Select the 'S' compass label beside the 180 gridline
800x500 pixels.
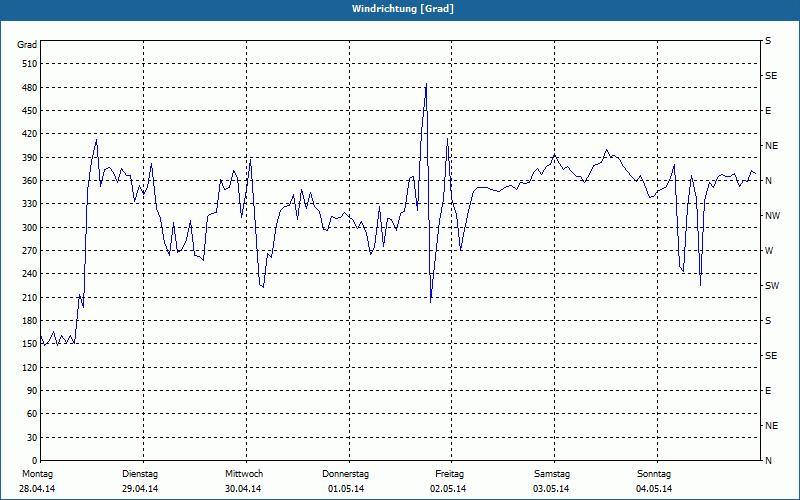coord(768,321)
